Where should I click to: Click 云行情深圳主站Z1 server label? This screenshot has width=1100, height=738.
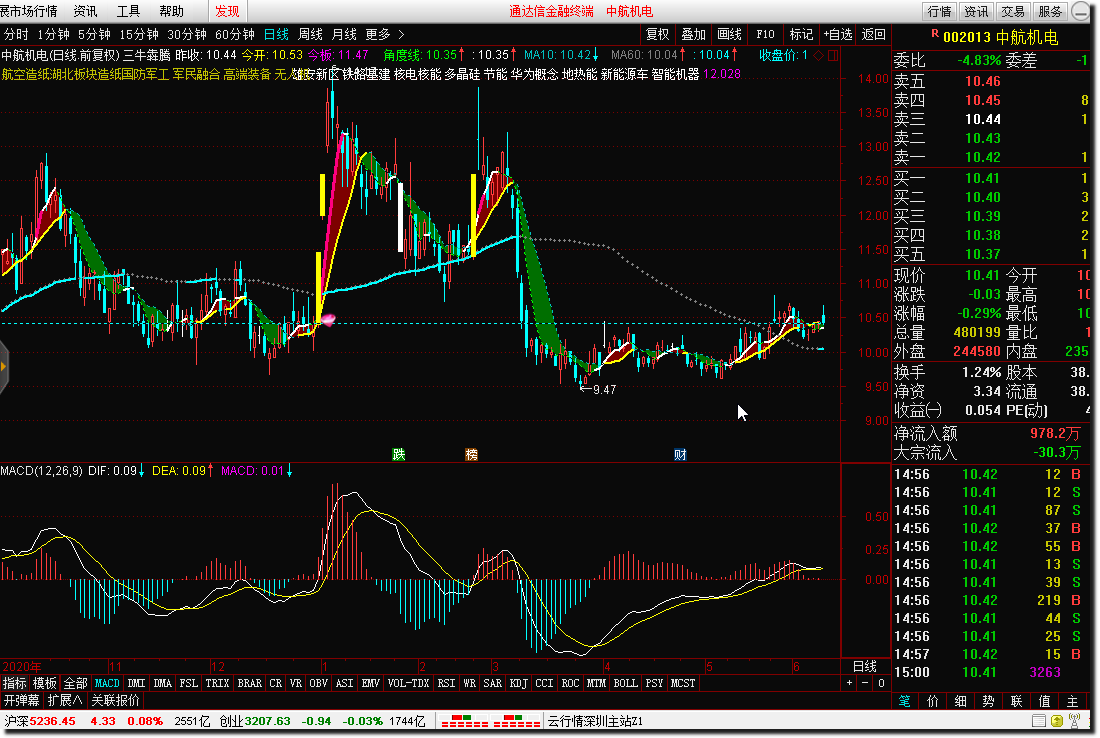point(595,721)
